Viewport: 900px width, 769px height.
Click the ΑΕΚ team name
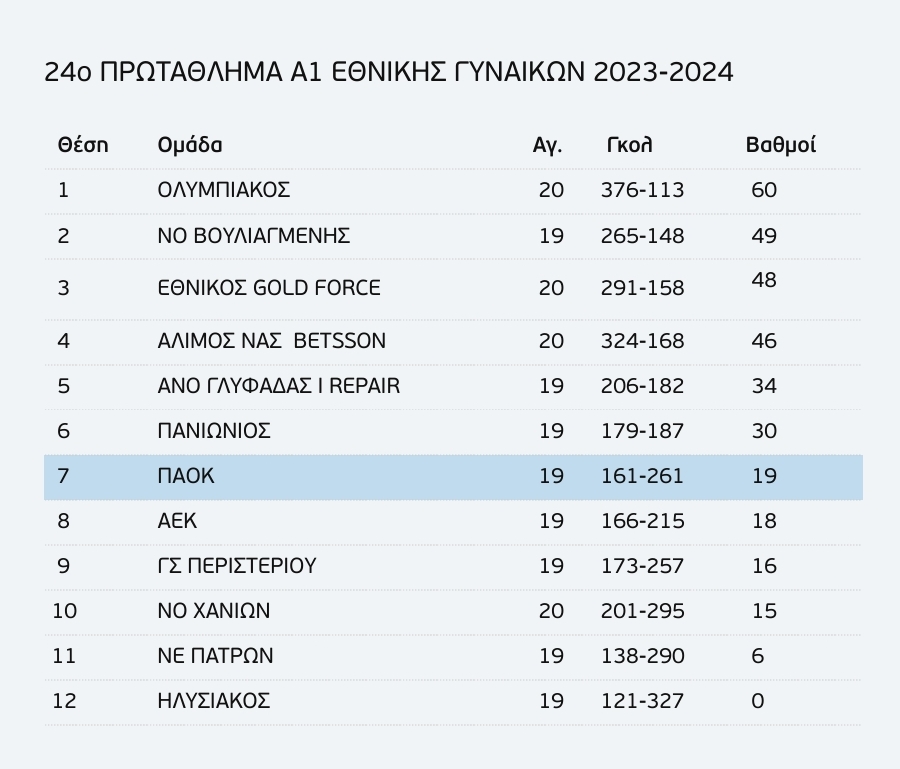(177, 521)
